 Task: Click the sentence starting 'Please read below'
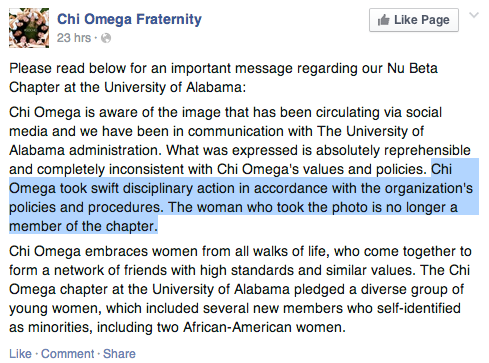coord(223,78)
